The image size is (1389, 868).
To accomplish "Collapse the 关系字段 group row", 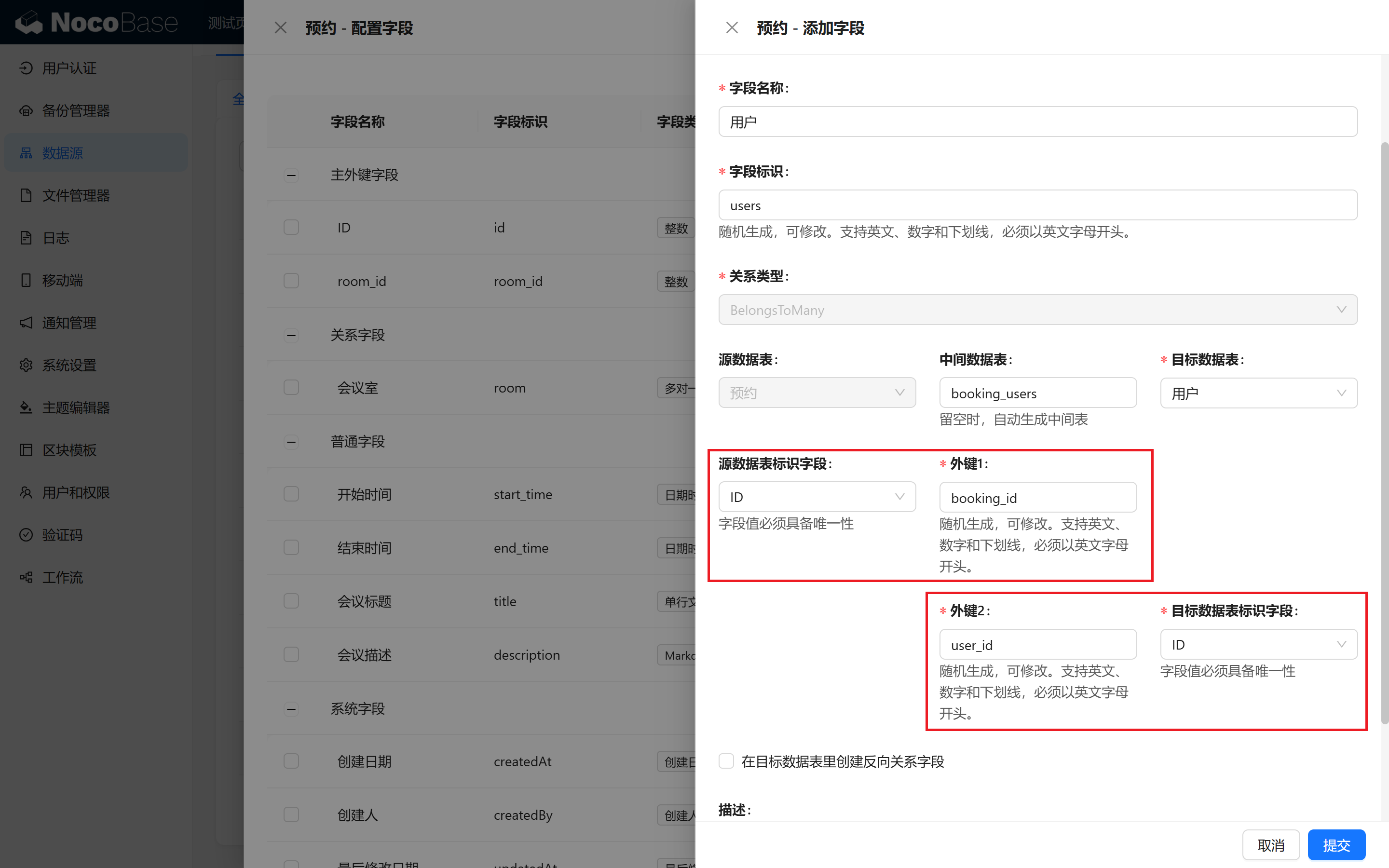I will (x=291, y=335).
